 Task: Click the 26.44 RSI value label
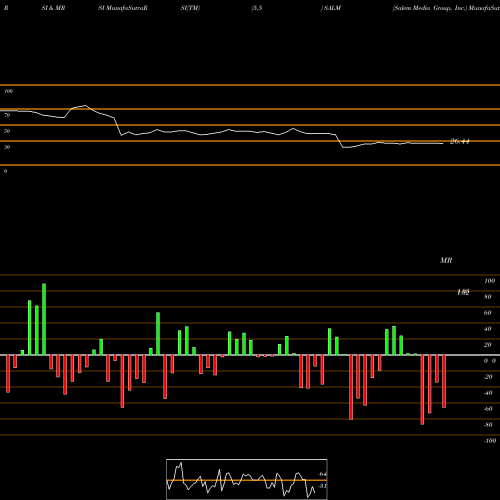click(x=460, y=141)
